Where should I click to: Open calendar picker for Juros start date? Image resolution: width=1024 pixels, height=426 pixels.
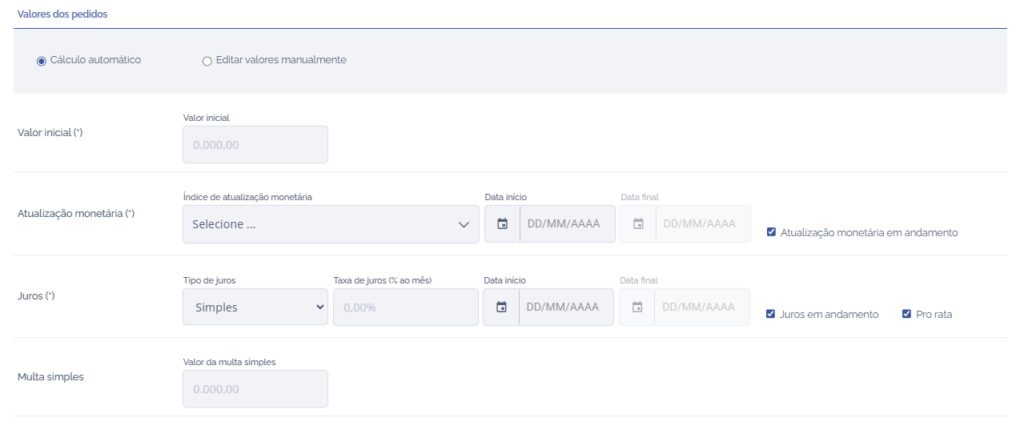point(502,307)
